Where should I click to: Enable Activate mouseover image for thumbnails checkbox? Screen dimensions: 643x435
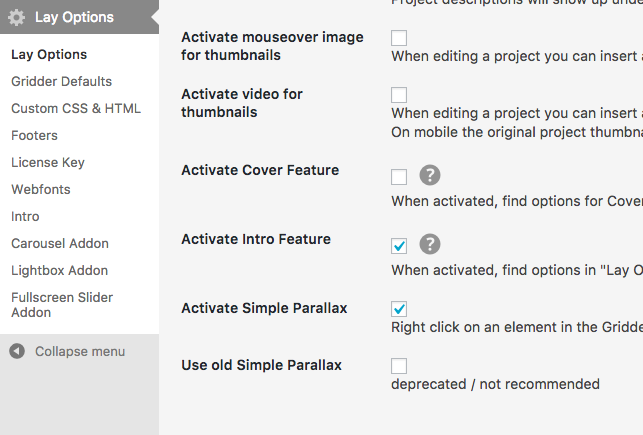coord(399,38)
